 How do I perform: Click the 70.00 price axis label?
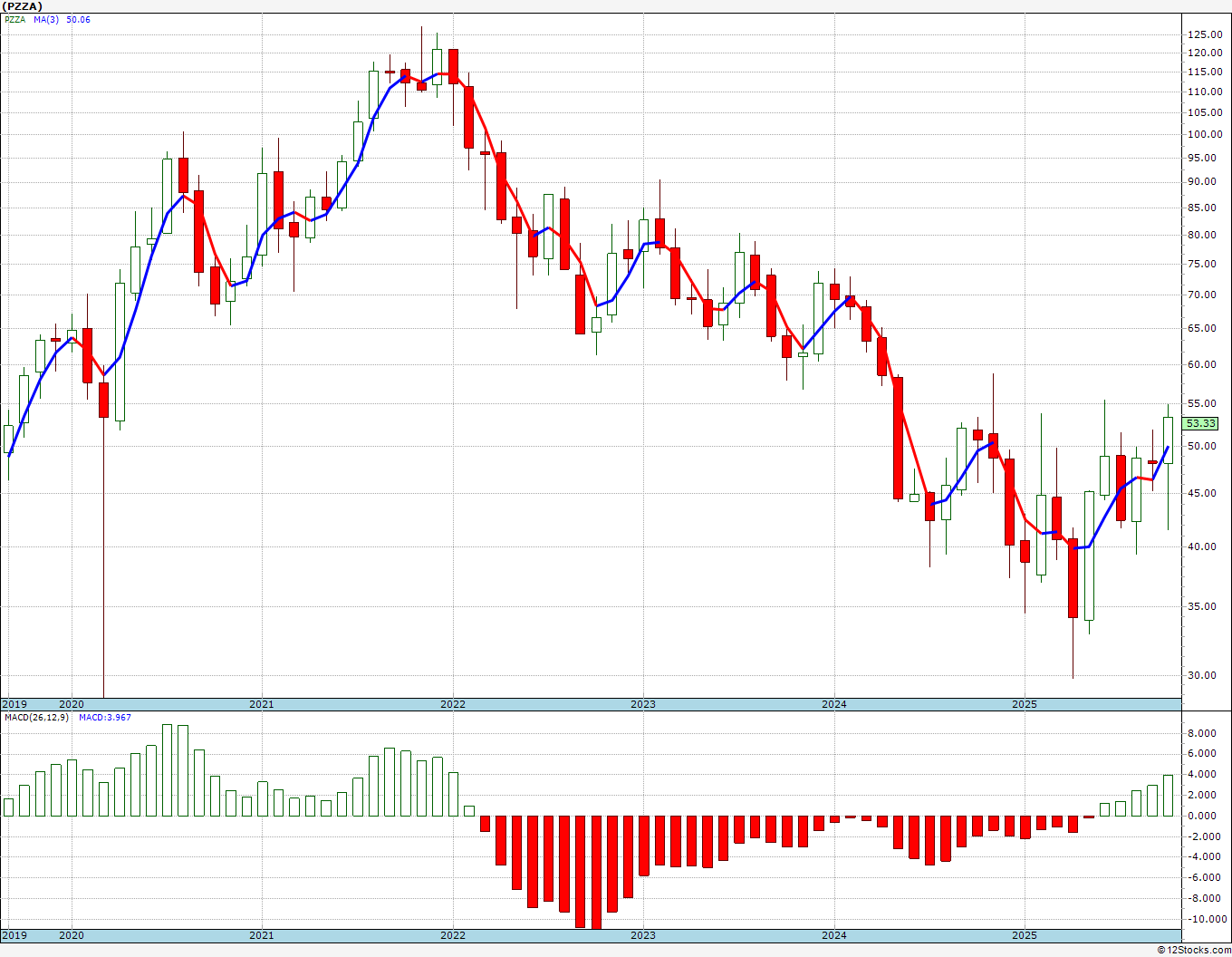[x=1203, y=295]
